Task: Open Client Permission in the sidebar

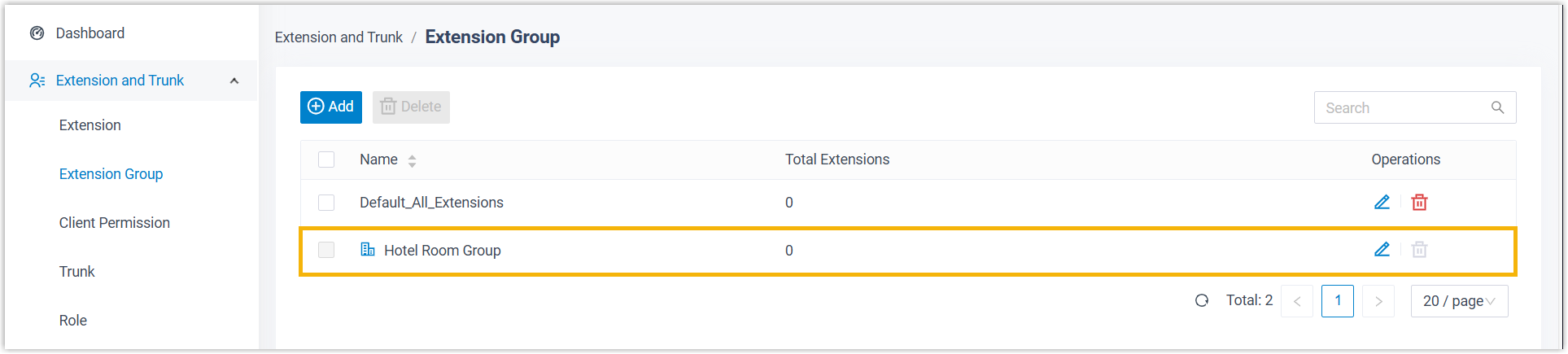Action: tap(114, 223)
